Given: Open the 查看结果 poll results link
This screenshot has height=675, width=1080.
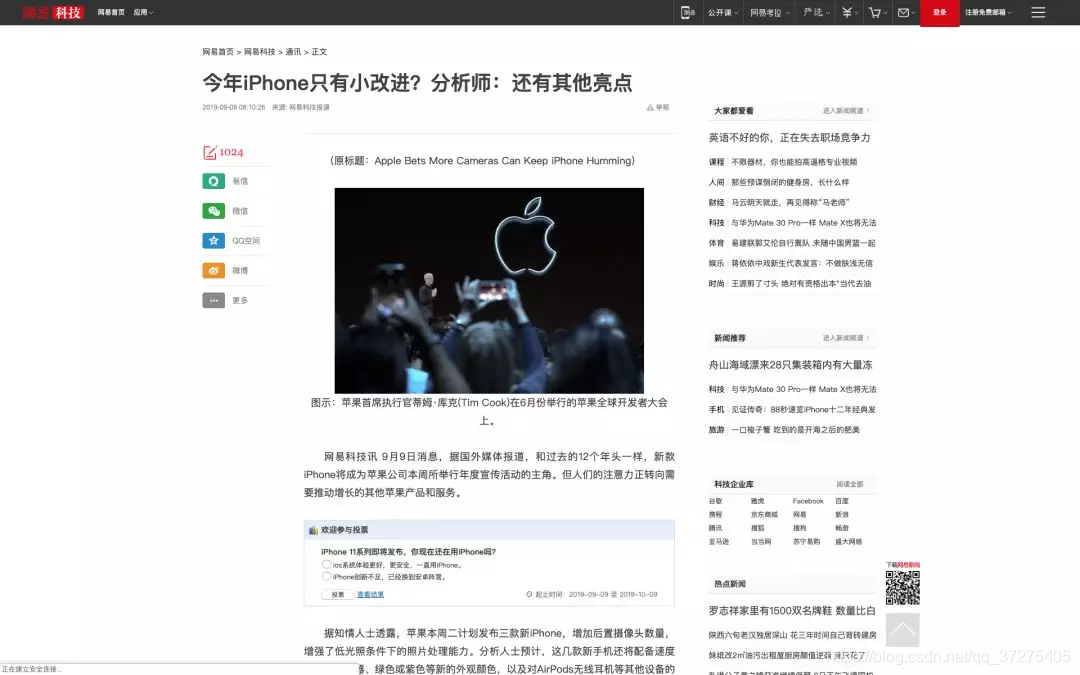Looking at the screenshot, I should tap(371, 594).
